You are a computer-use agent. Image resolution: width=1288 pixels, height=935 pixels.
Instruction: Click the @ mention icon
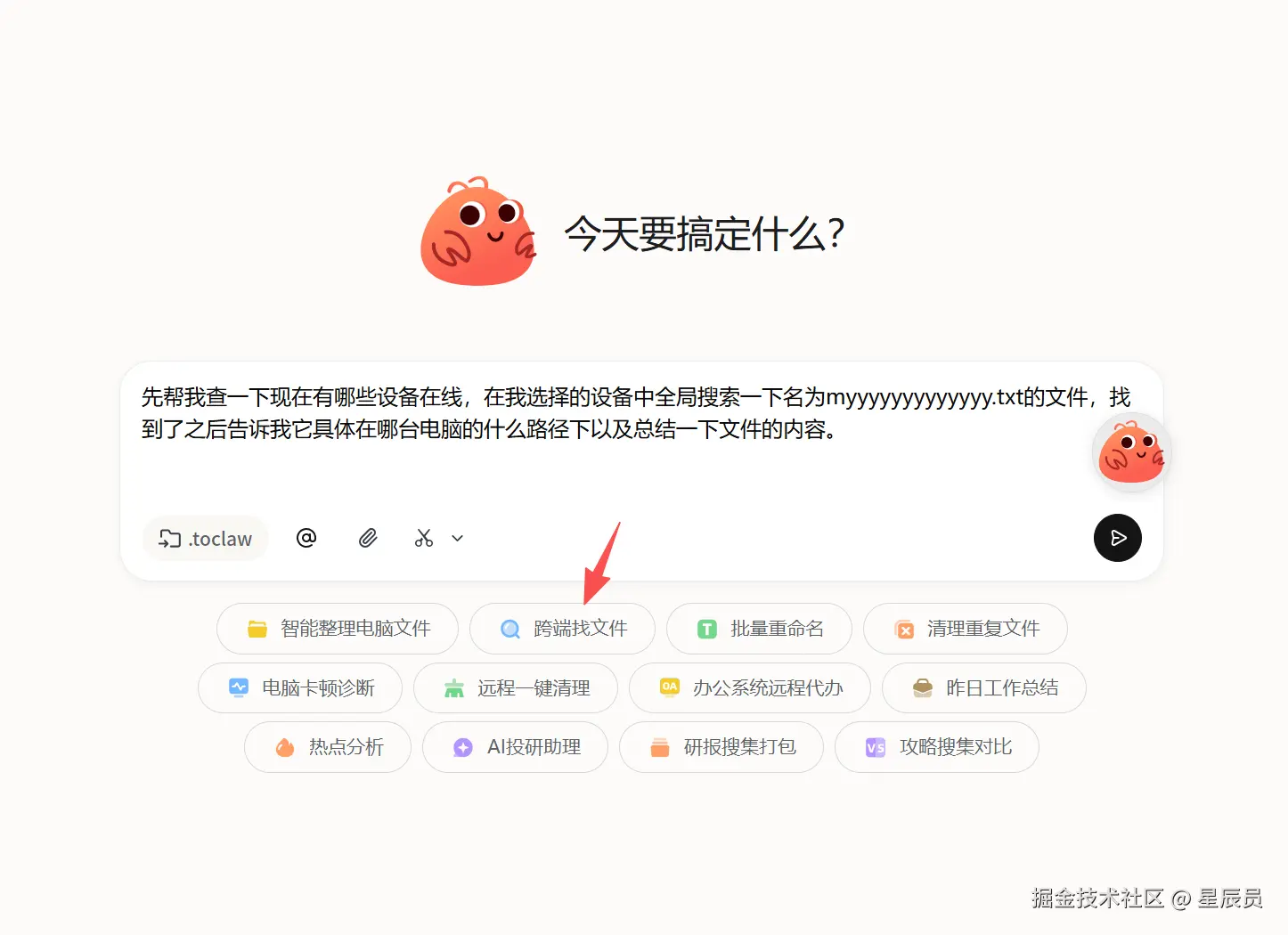(x=306, y=538)
